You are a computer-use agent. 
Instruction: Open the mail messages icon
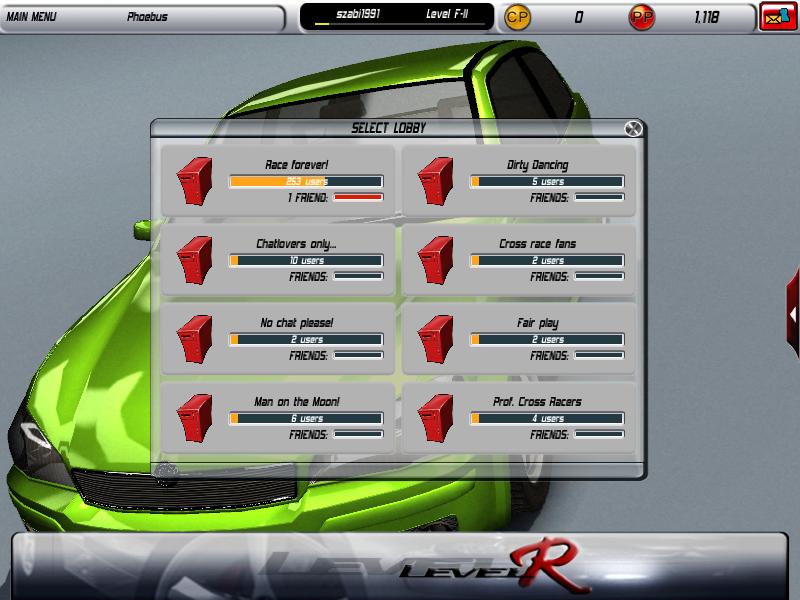[778, 17]
